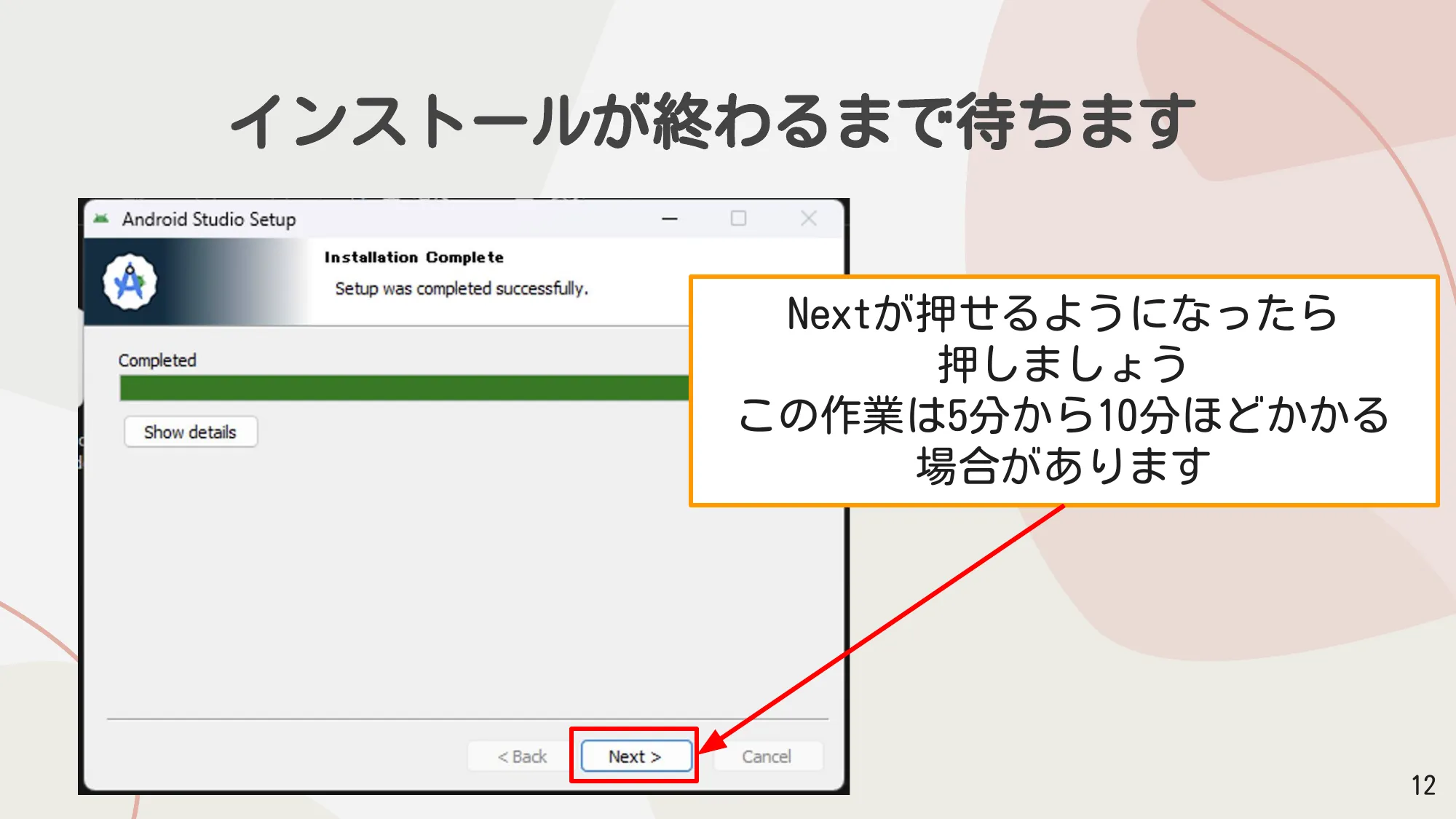Expand the installation log via Show details
This screenshot has width=1456, height=819.
[190, 432]
